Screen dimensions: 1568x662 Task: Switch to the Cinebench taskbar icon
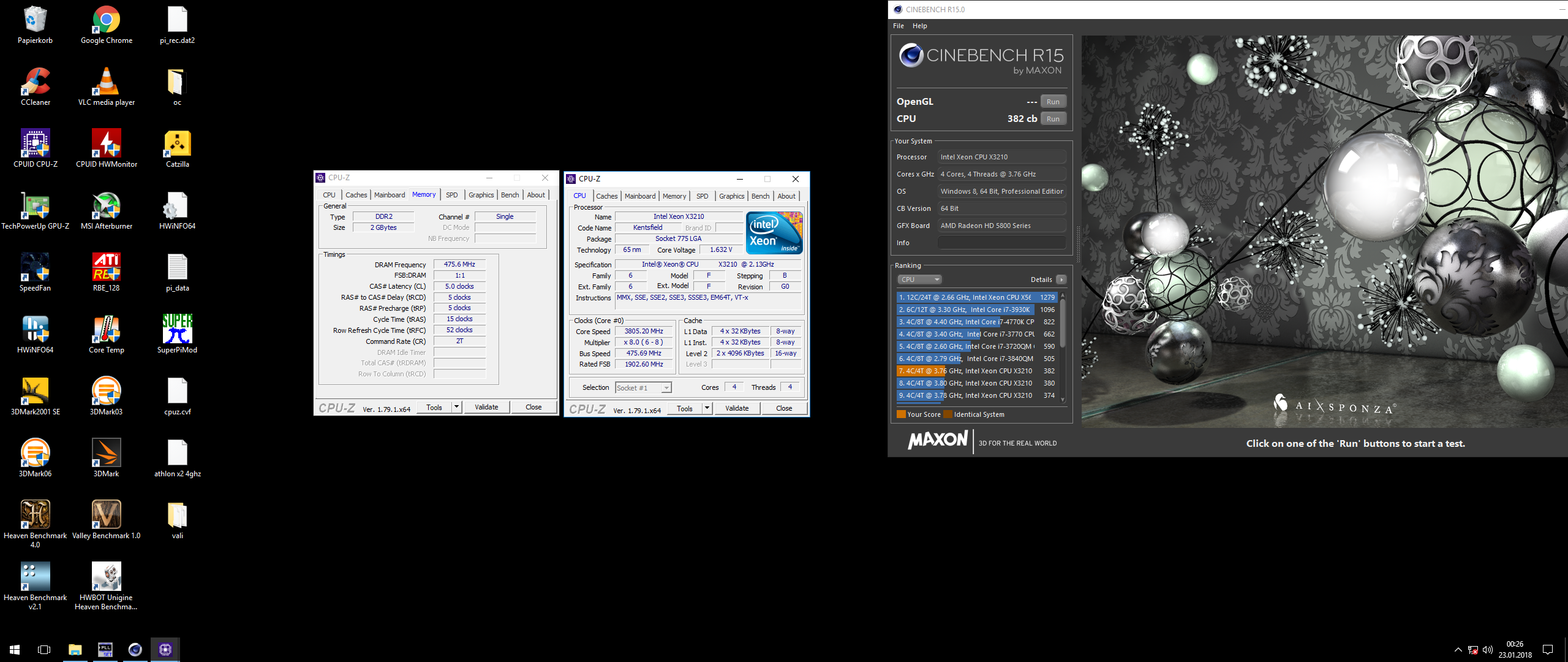coord(135,649)
